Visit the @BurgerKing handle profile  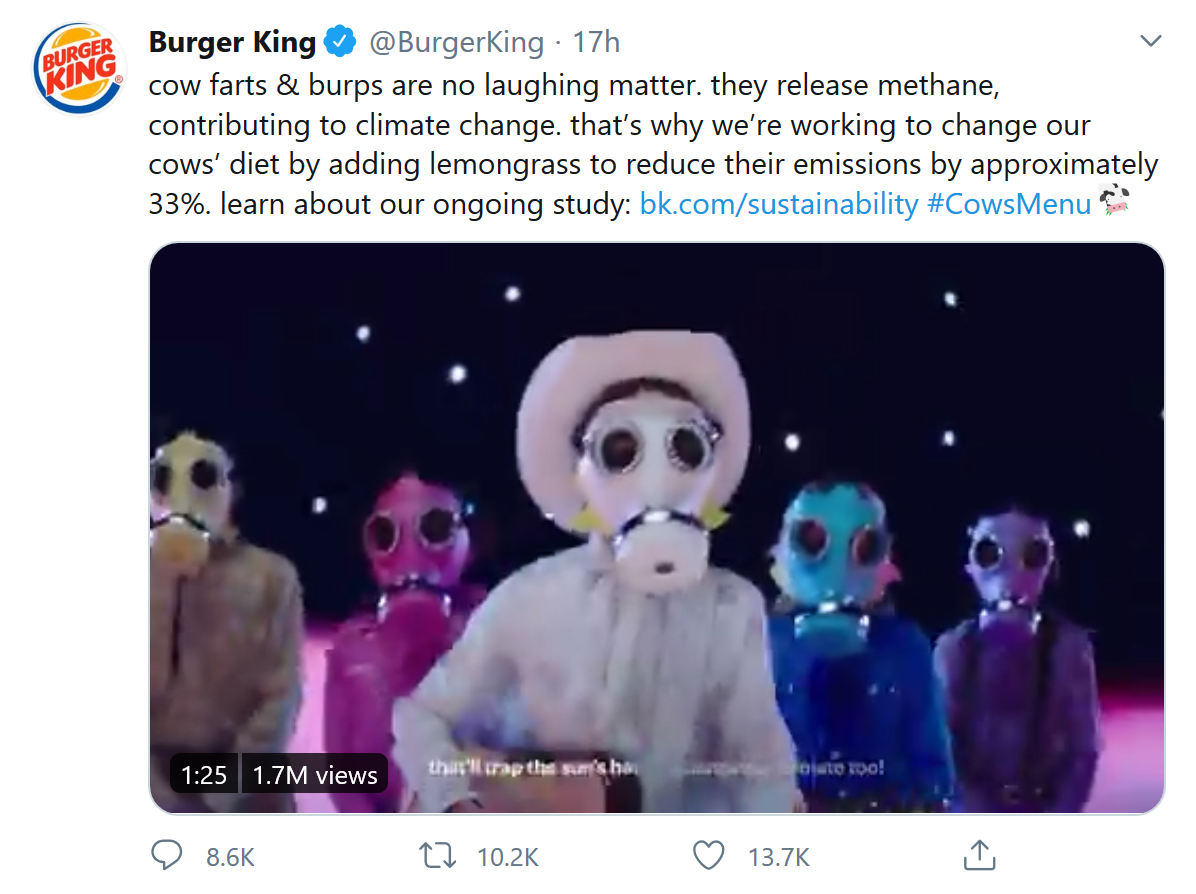(457, 42)
